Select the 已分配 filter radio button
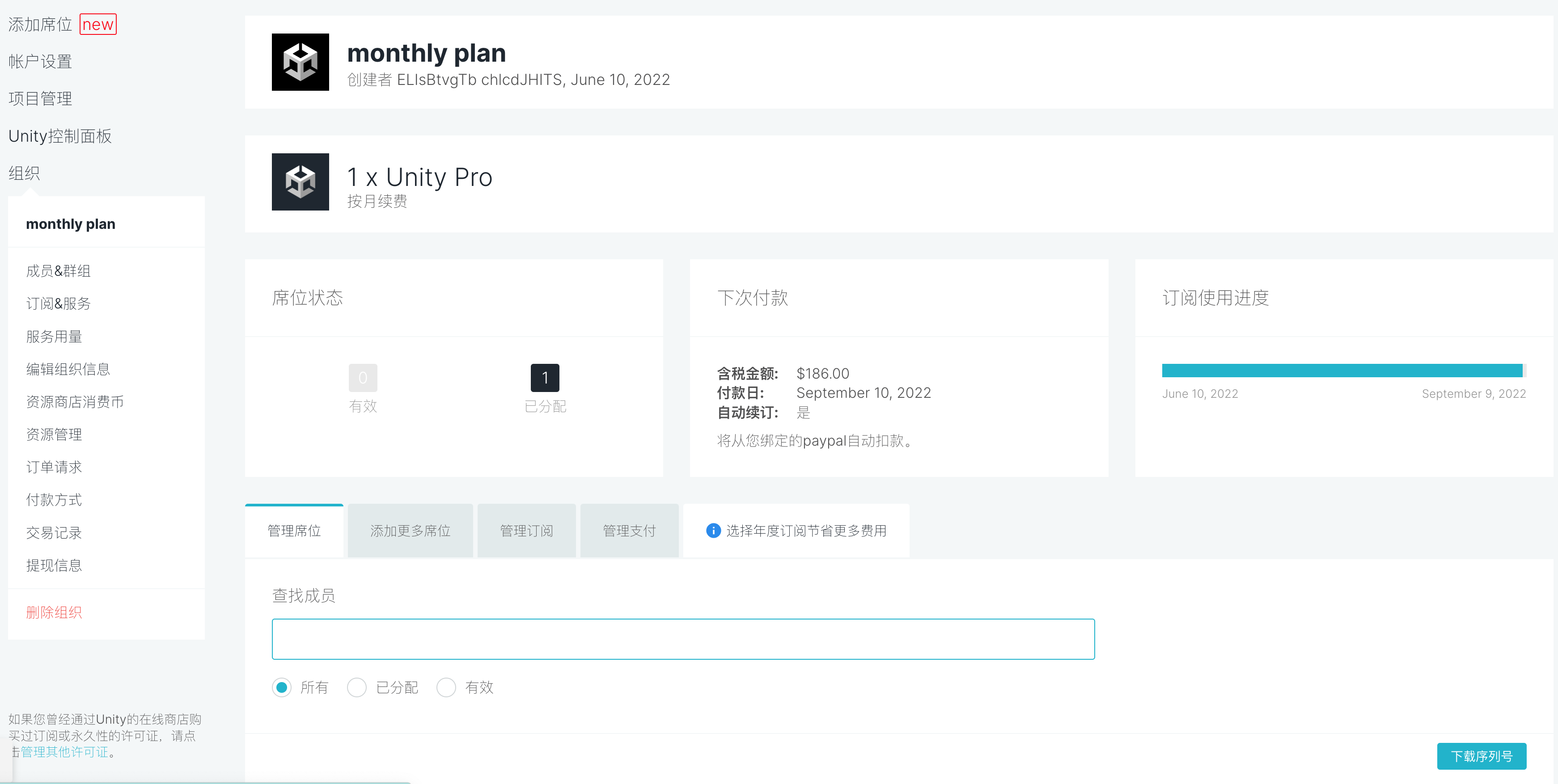 (x=357, y=687)
